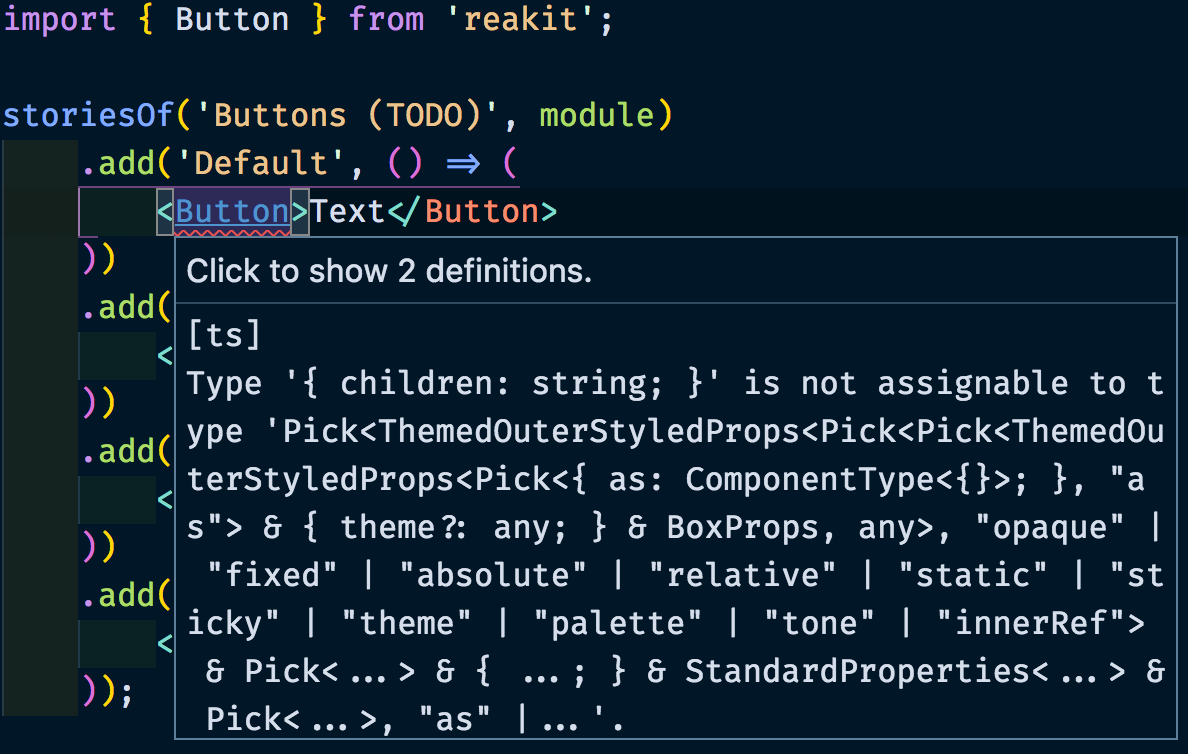Click the import keyword on first line
The height and width of the screenshot is (754, 1188).
click(x=60, y=19)
